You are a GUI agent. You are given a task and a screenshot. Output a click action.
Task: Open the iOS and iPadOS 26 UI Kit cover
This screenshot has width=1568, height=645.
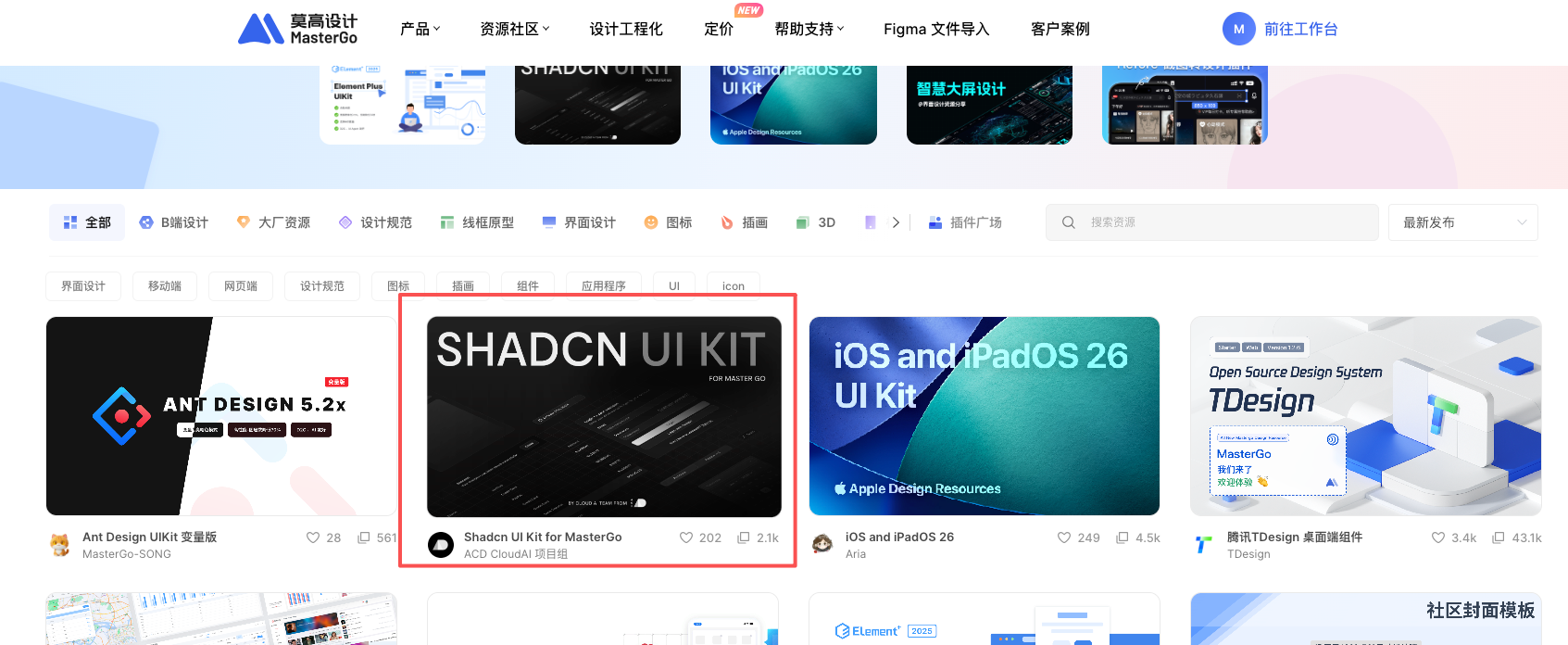point(985,416)
